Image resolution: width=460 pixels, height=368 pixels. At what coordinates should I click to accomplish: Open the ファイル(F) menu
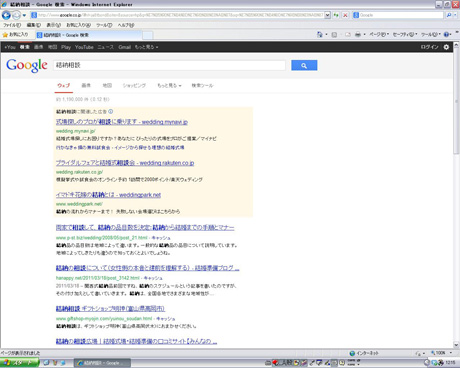[12, 25]
